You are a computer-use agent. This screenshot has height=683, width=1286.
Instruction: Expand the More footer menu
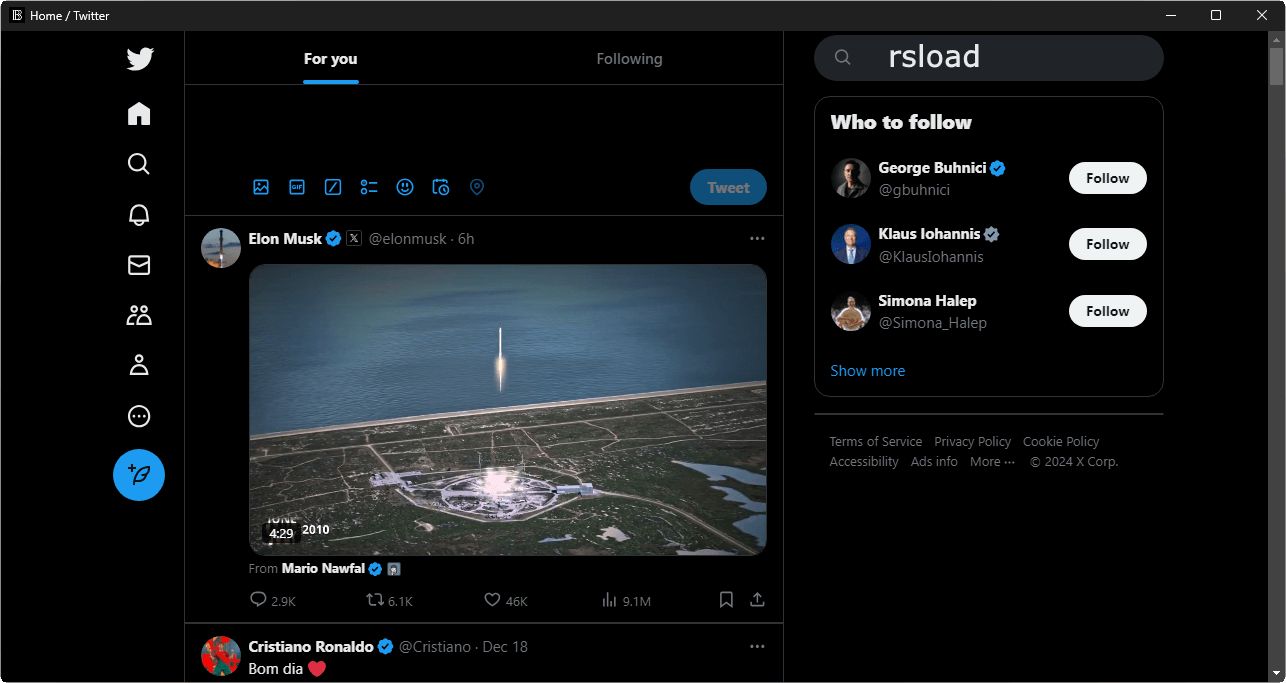tap(992, 462)
